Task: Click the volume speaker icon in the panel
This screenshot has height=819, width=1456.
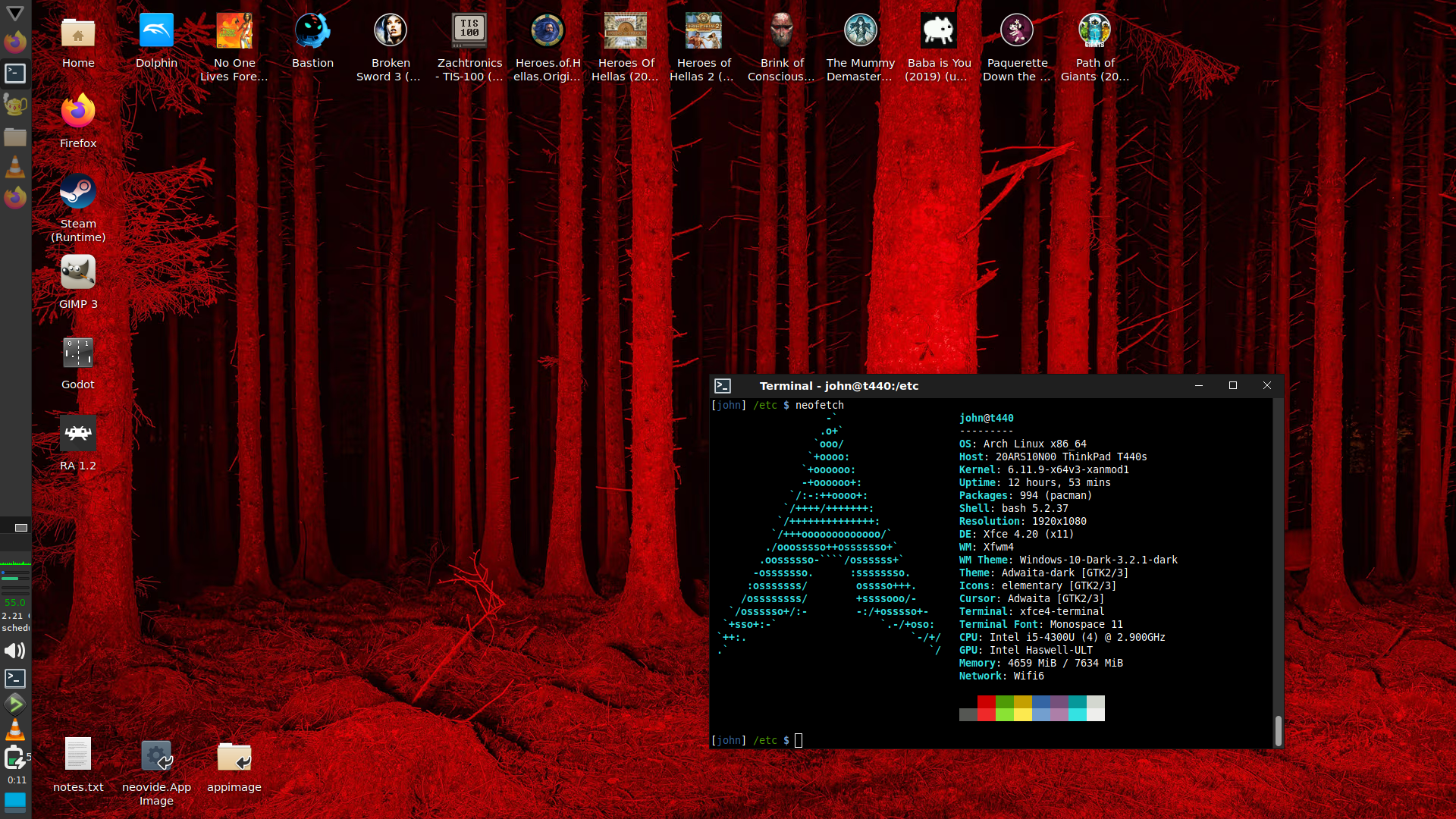Action: coord(15,651)
